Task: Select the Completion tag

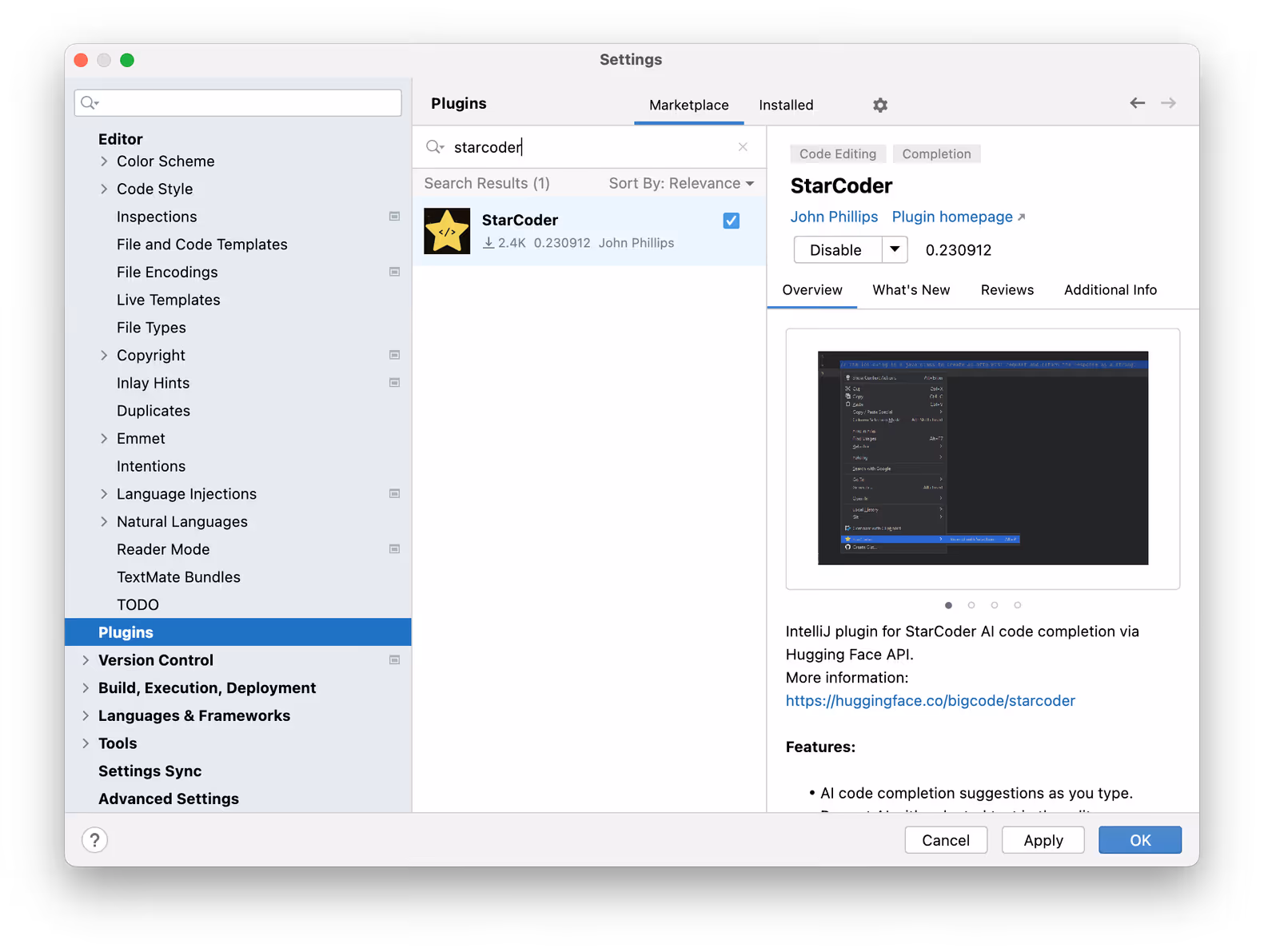Action: click(x=936, y=154)
